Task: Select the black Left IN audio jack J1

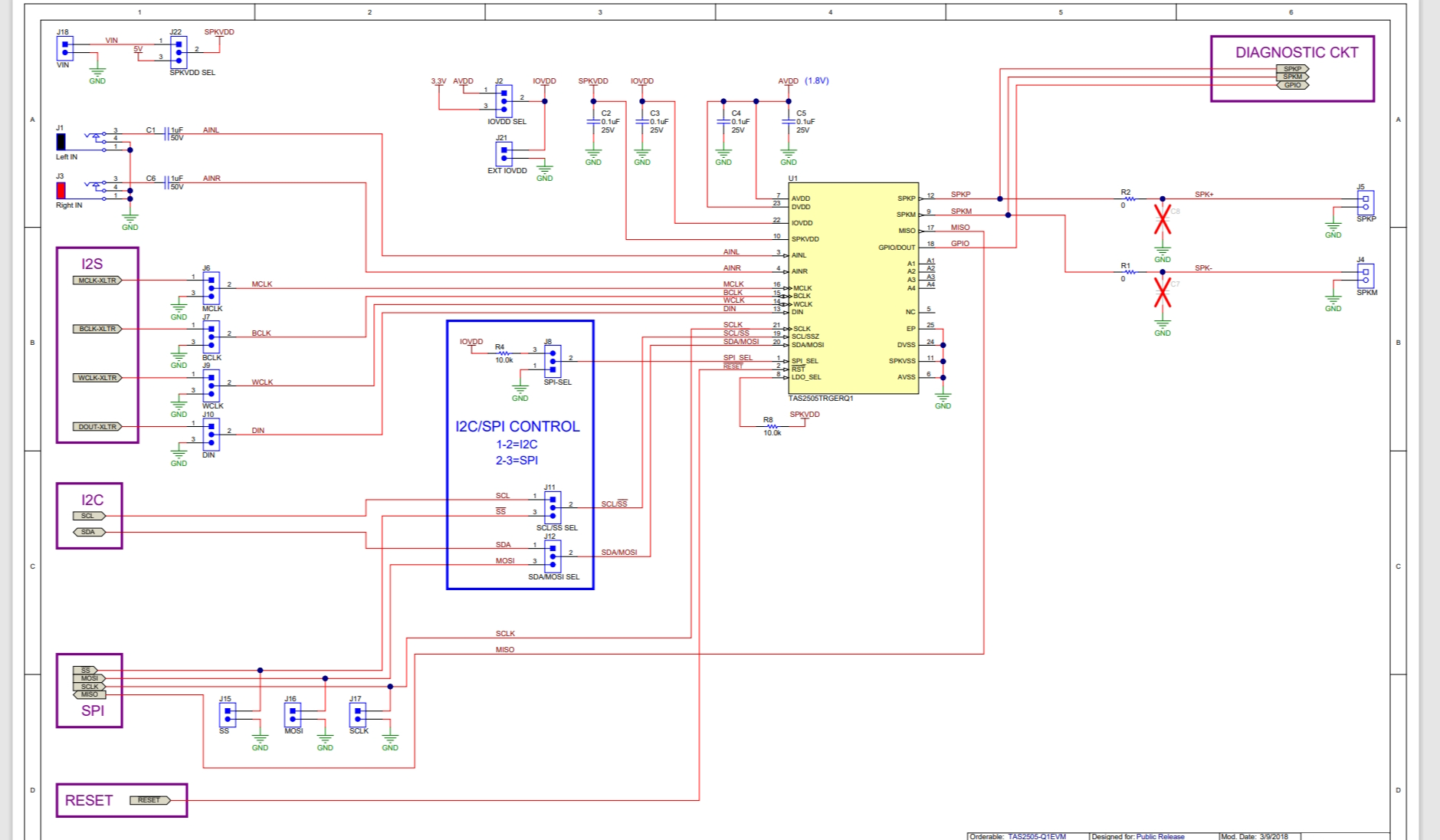Action: [x=61, y=142]
